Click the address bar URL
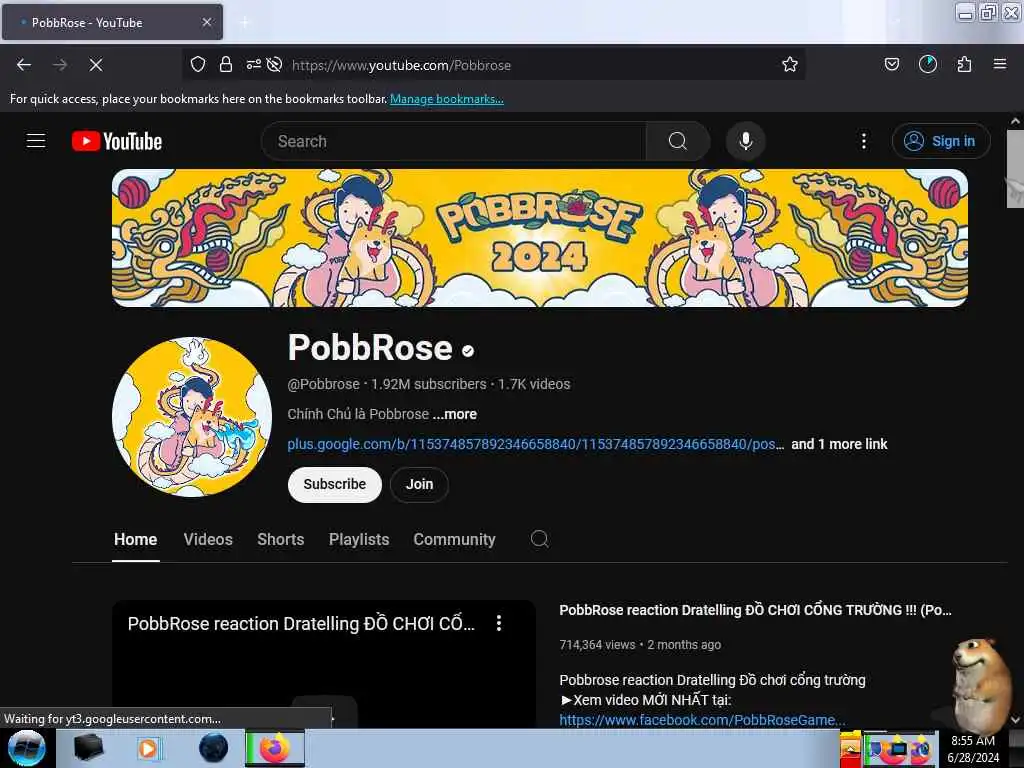The image size is (1024, 768). [401, 65]
